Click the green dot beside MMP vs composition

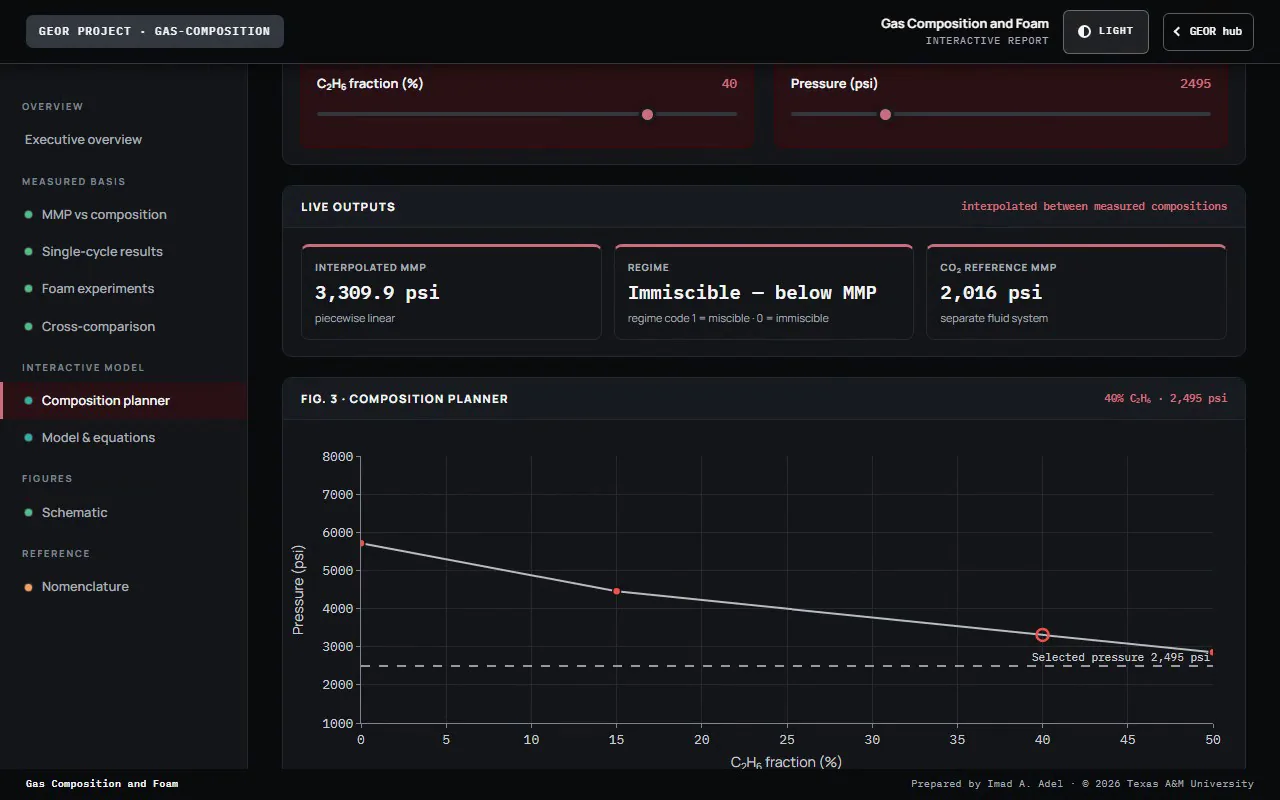29,214
